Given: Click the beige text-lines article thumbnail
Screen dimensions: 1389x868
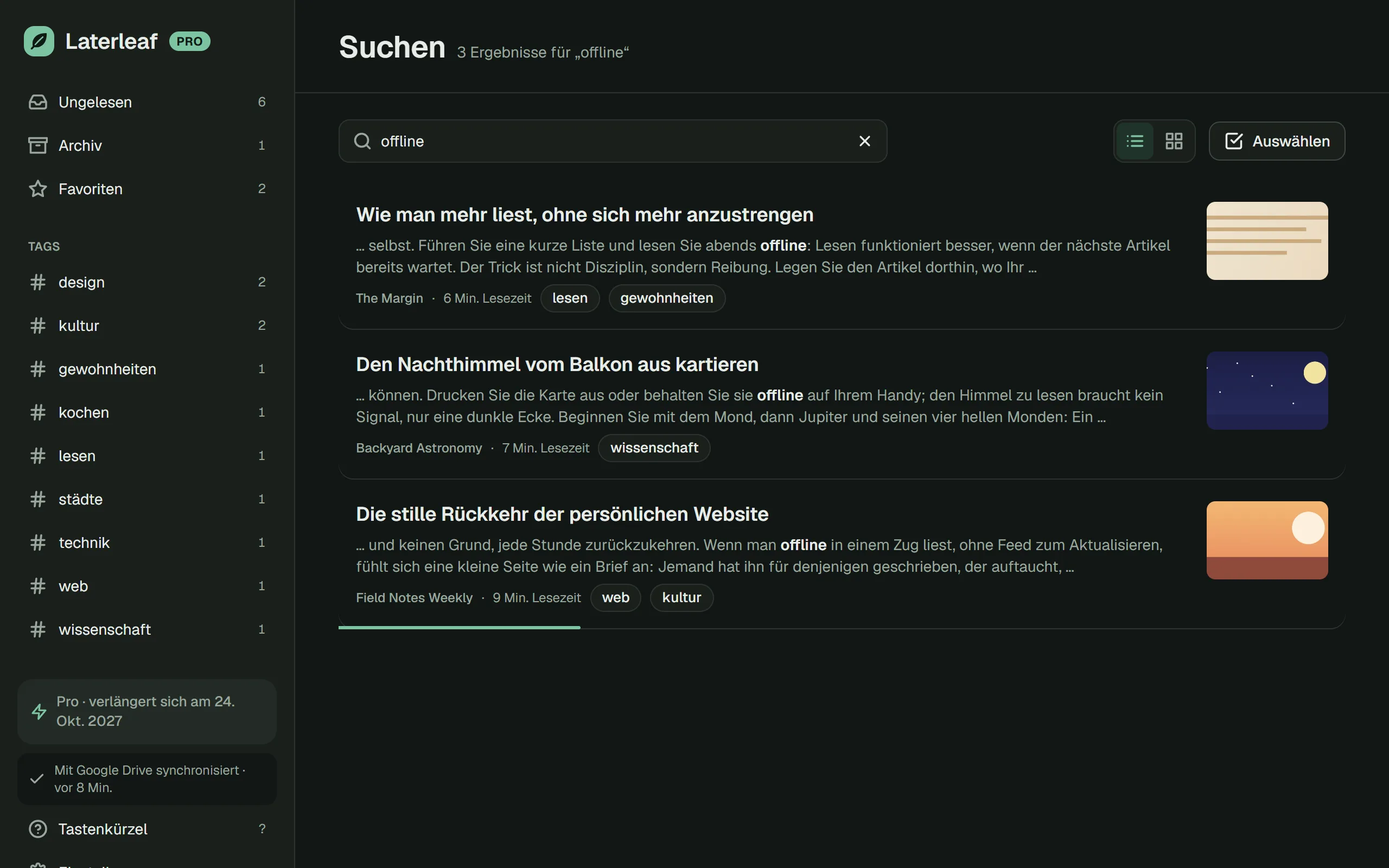Looking at the screenshot, I should [1267, 240].
